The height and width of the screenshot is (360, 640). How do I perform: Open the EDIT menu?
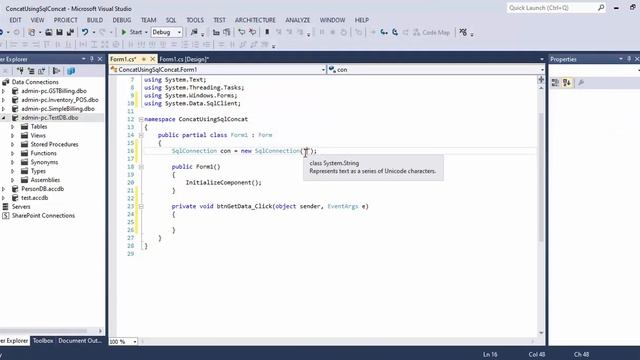pyautogui.click(x=16, y=20)
